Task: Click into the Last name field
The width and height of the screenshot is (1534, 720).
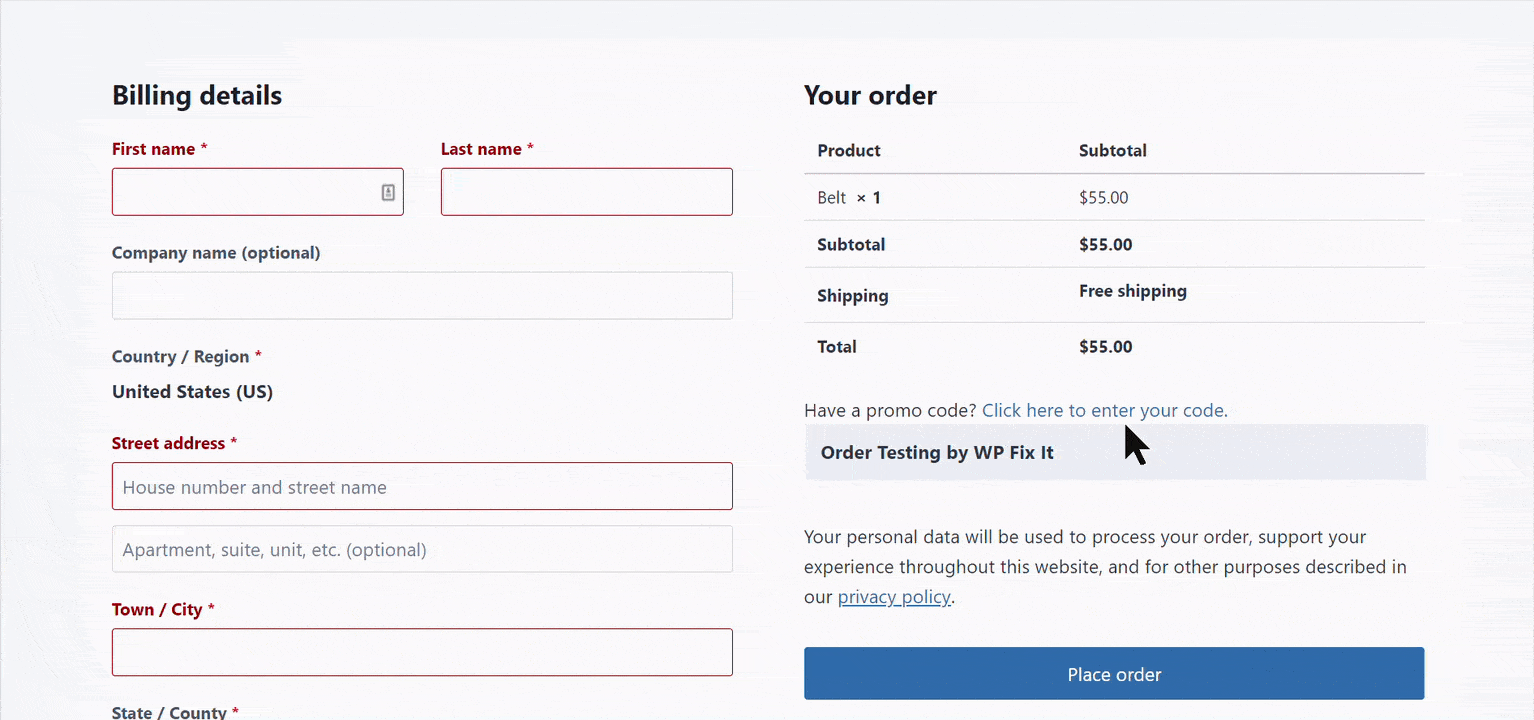Action: tap(586, 192)
